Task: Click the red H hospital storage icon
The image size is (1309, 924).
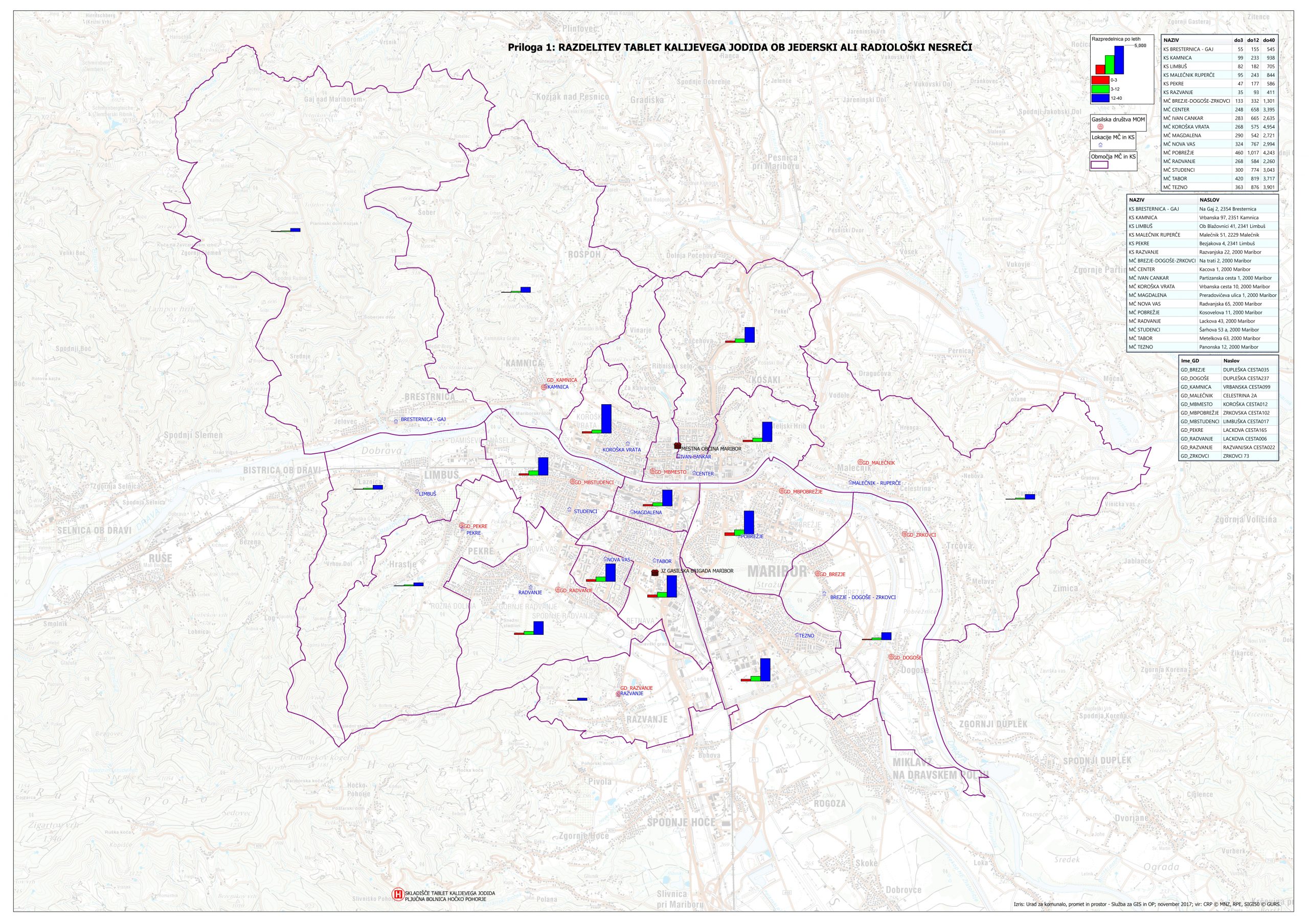Action: point(398,894)
